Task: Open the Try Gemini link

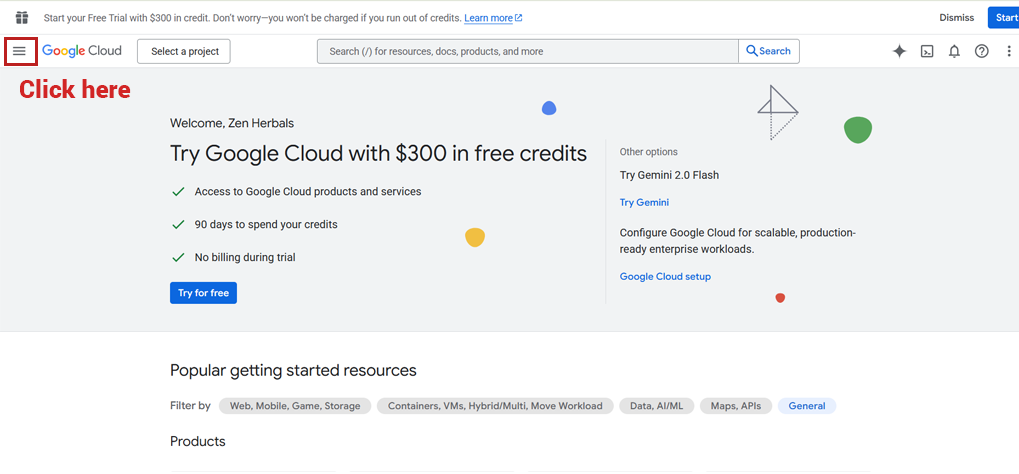Action: coord(644,203)
